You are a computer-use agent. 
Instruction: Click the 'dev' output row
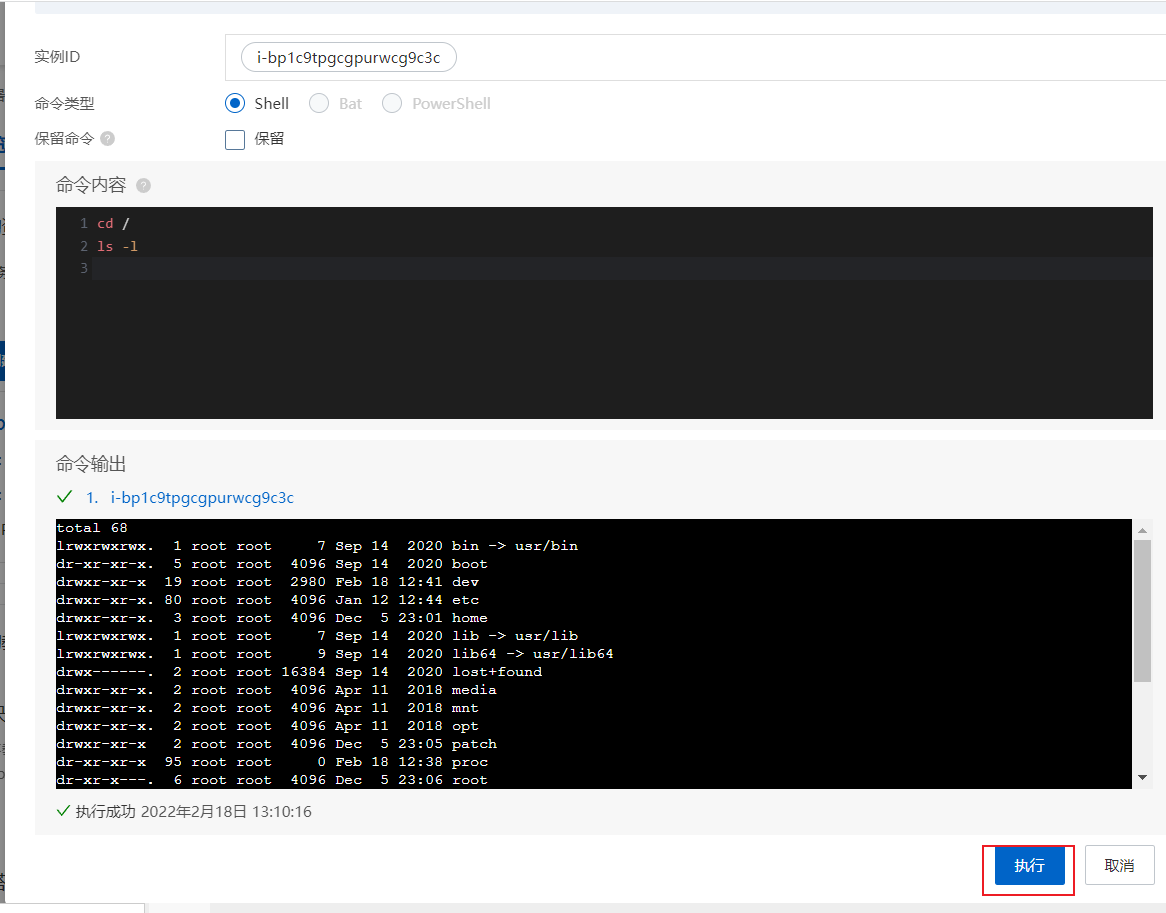[x=268, y=582]
